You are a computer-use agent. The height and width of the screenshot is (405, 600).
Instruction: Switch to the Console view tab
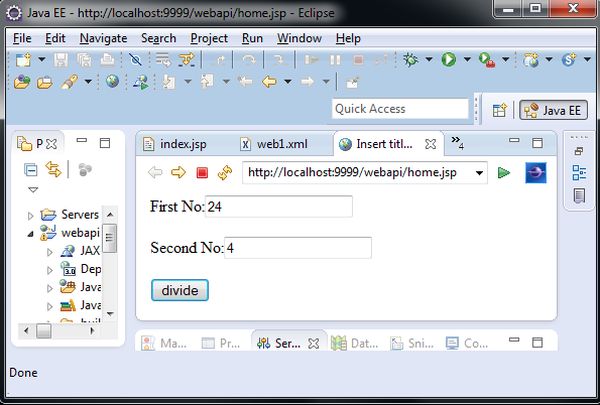[467, 343]
